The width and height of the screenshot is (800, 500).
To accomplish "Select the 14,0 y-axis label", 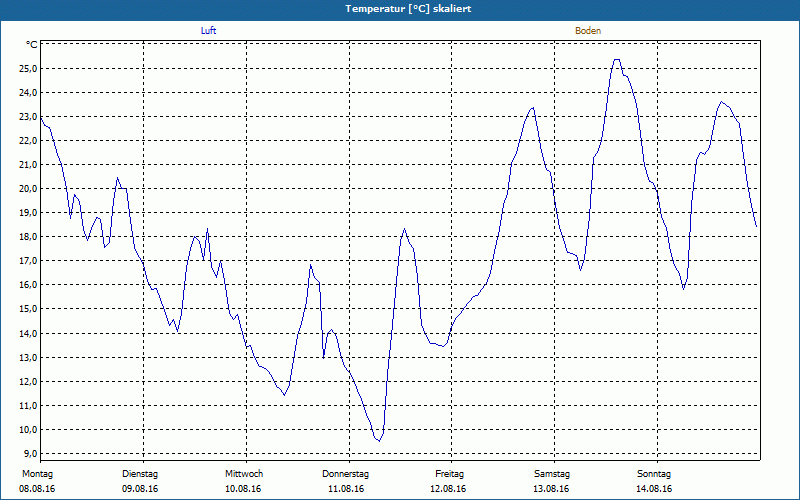I will pyautogui.click(x=29, y=333).
